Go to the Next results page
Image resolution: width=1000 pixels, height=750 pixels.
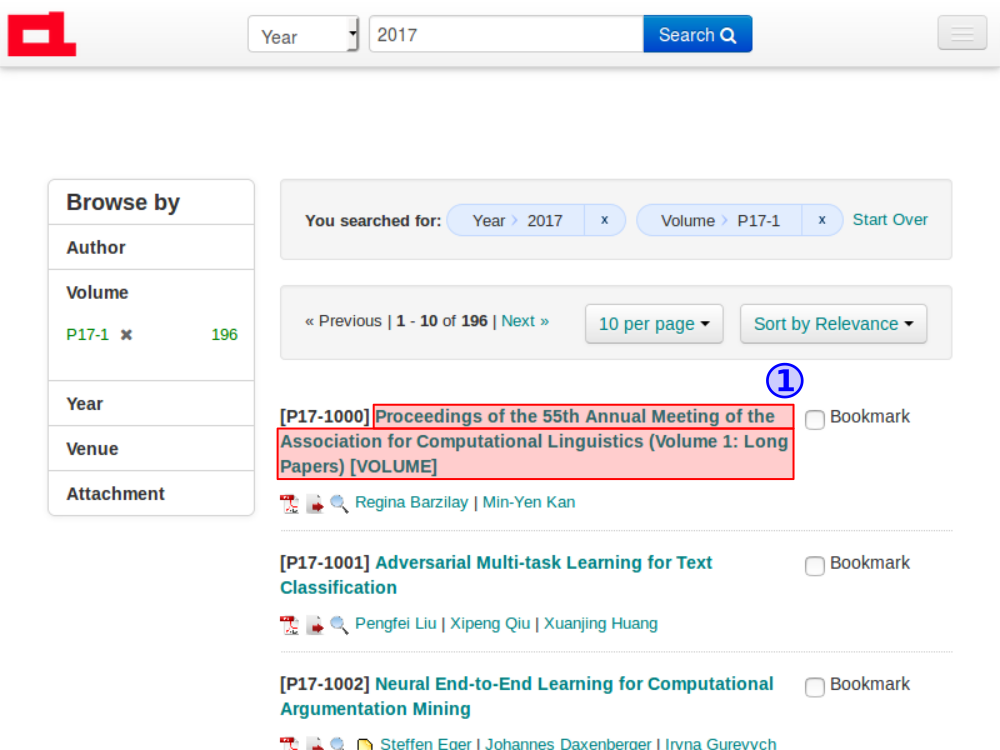[x=525, y=321]
